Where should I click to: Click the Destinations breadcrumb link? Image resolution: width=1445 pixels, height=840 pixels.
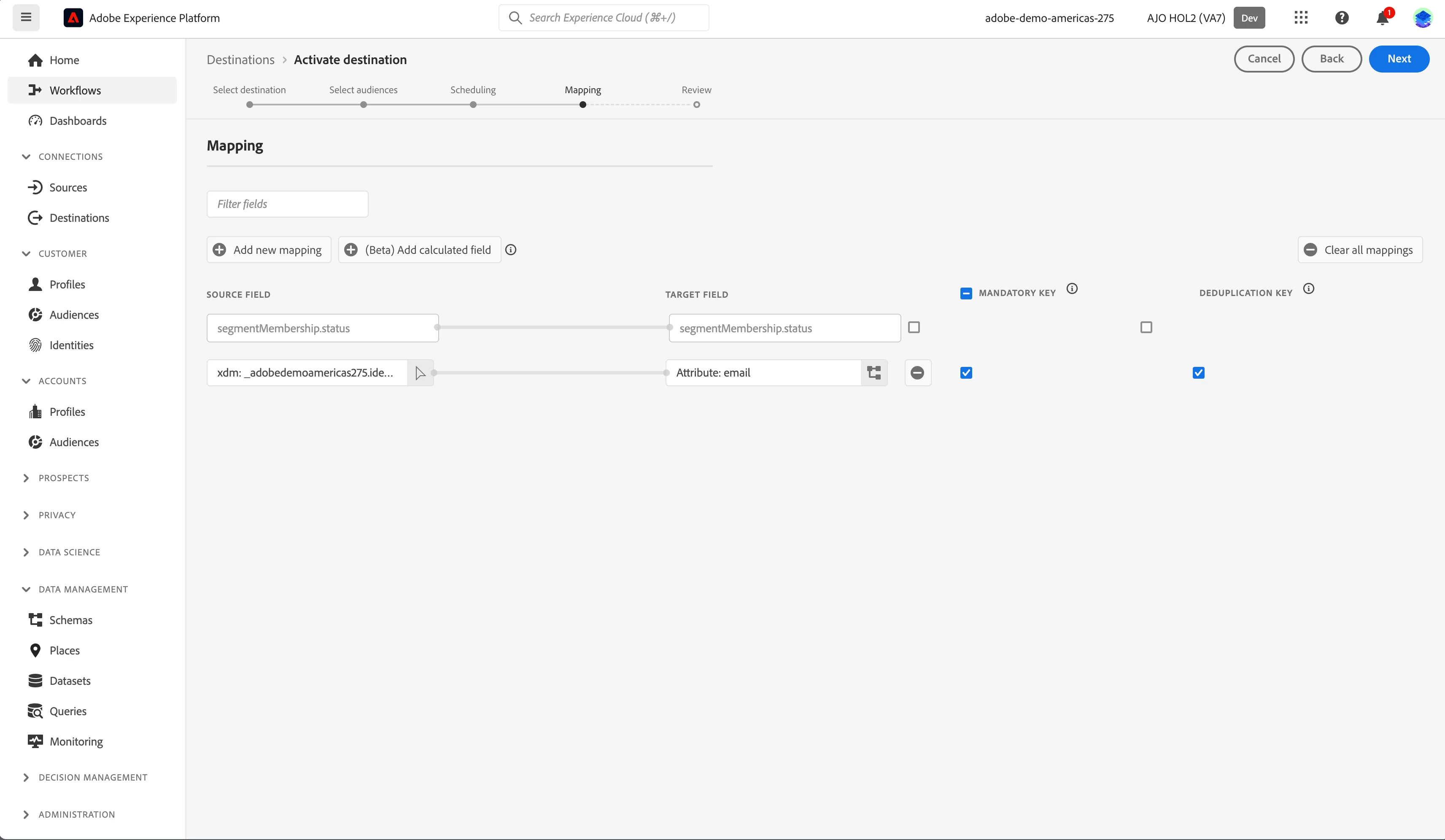(241, 59)
